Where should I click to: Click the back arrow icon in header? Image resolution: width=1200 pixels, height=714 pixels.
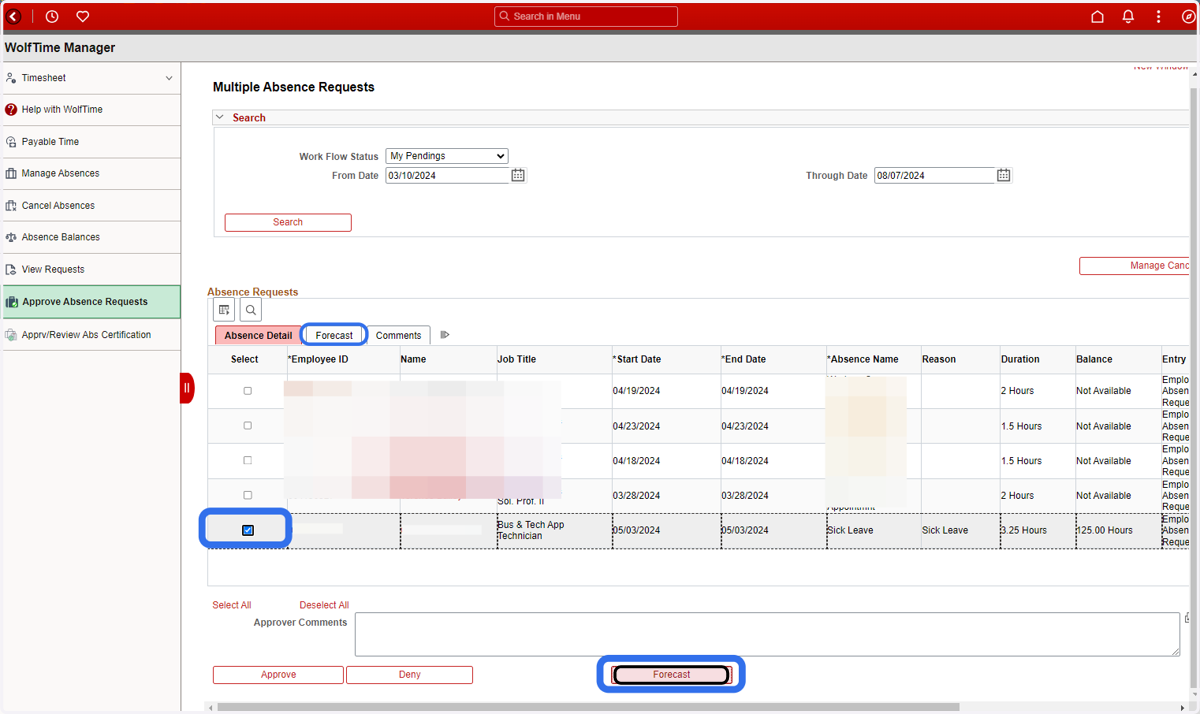pos(13,16)
